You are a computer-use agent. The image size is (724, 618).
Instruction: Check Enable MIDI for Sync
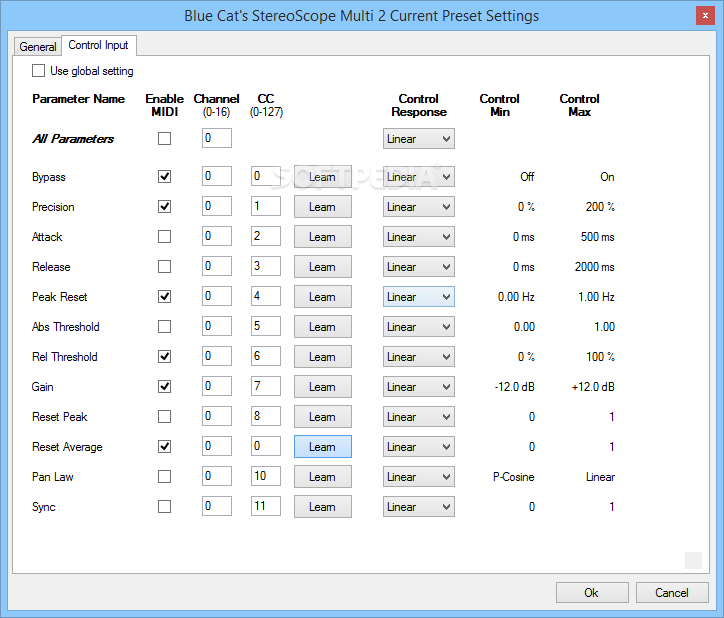pos(164,507)
